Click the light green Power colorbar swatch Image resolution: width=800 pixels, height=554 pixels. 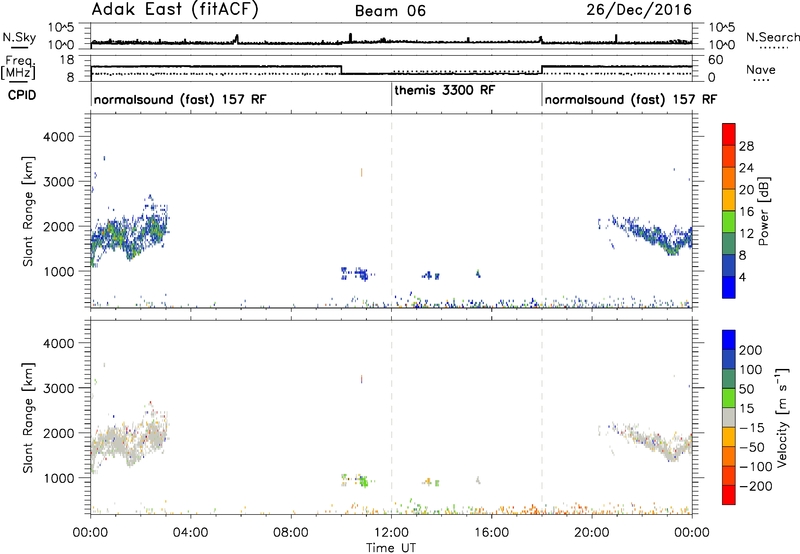(x=729, y=221)
